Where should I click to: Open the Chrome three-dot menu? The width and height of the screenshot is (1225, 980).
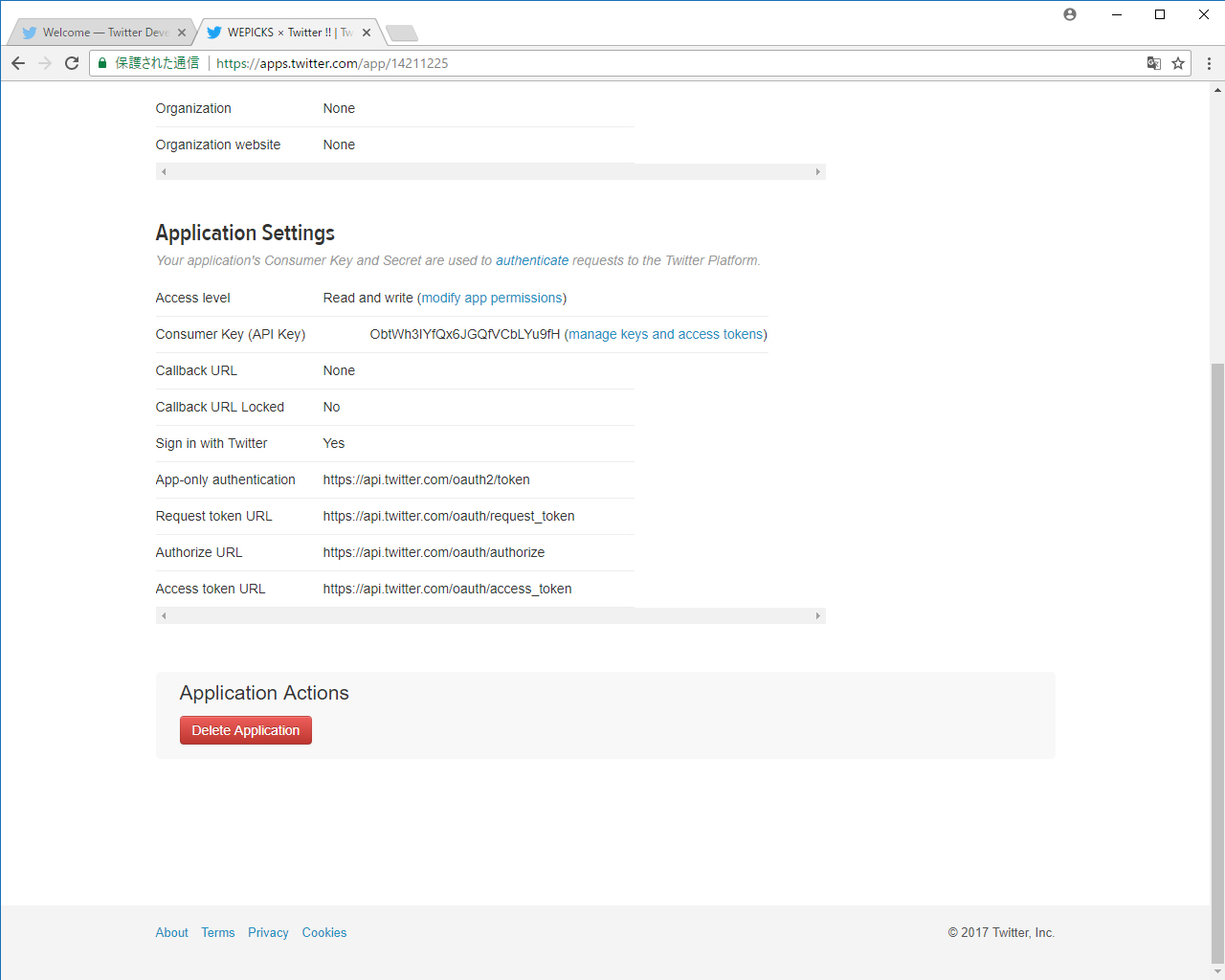click(x=1209, y=63)
